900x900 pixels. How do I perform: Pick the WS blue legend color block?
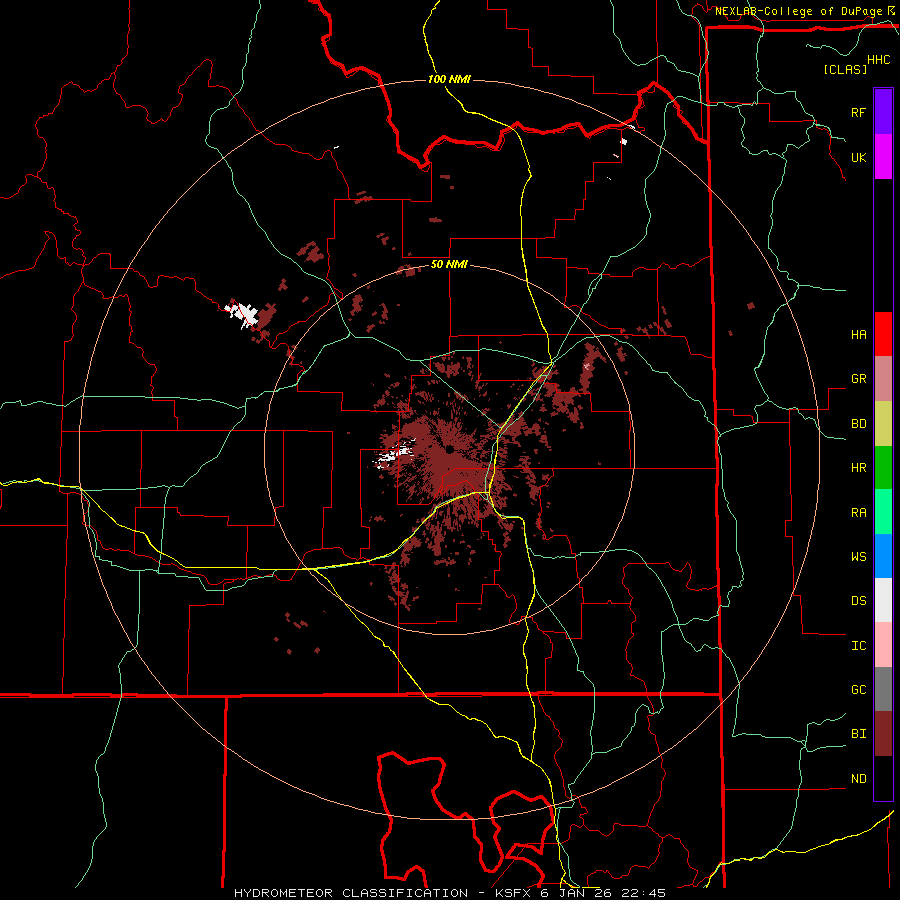click(x=883, y=556)
